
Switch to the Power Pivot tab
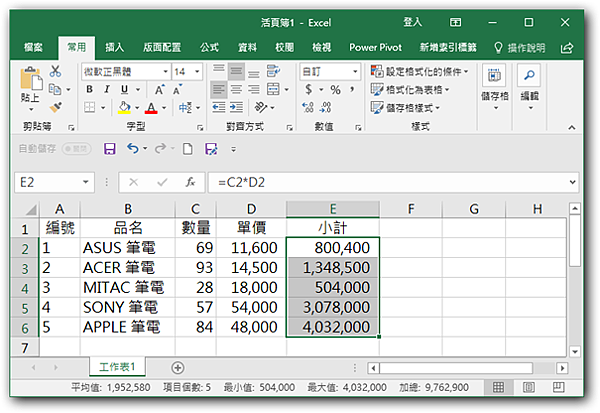point(375,47)
